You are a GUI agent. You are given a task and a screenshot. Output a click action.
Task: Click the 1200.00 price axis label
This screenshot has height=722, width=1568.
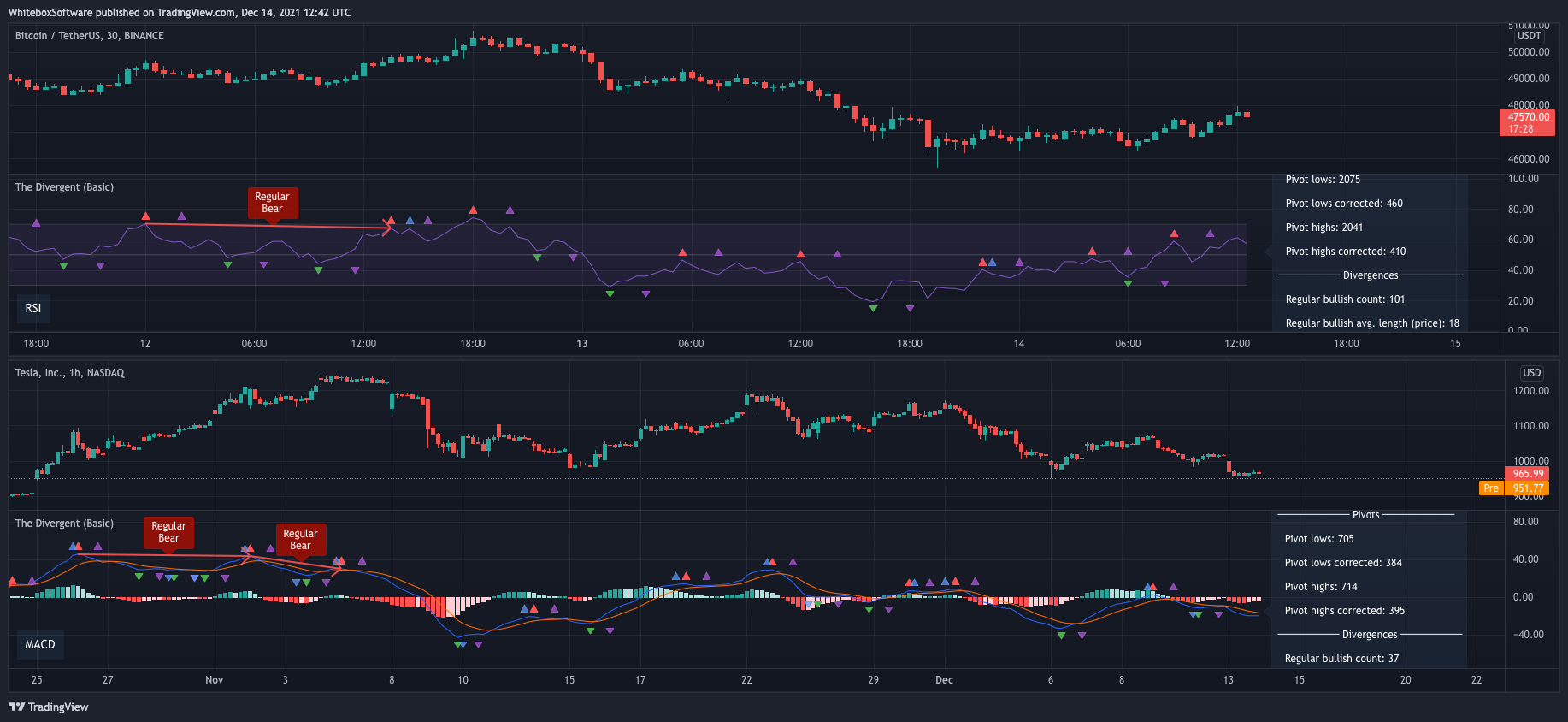click(x=1531, y=391)
